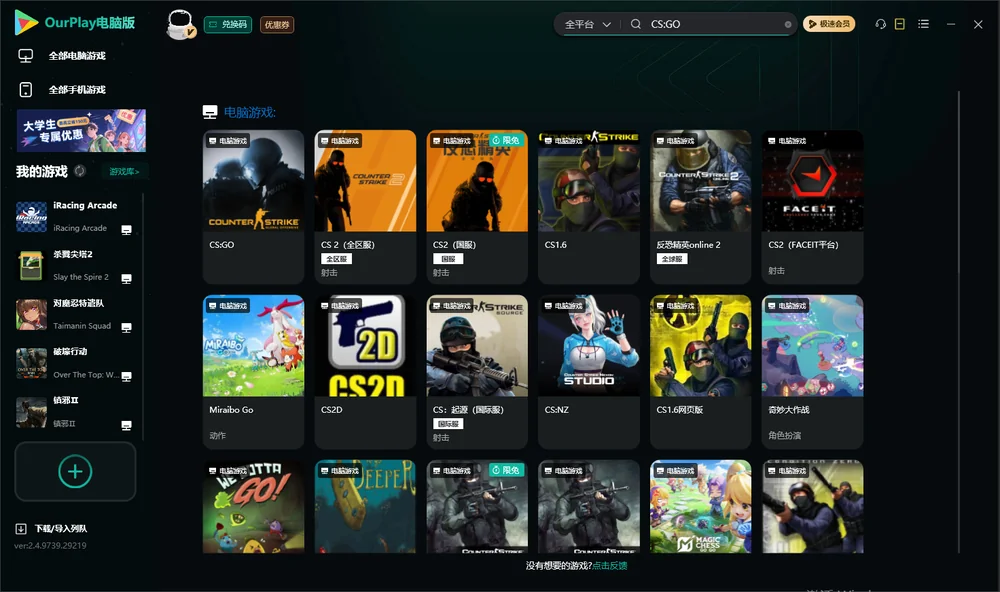The width and height of the screenshot is (1000, 592).
Task: Open the 奇妙大作战 game card
Action: pyautogui.click(x=812, y=371)
